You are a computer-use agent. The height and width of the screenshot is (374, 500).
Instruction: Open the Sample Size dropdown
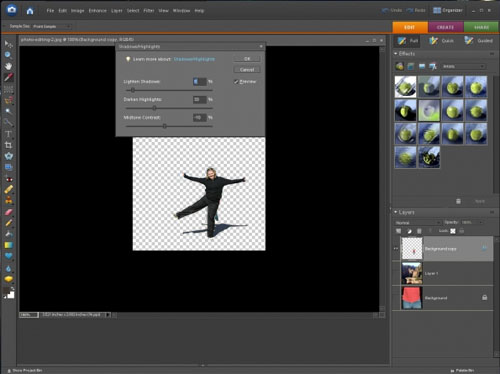pyautogui.click(x=52, y=26)
